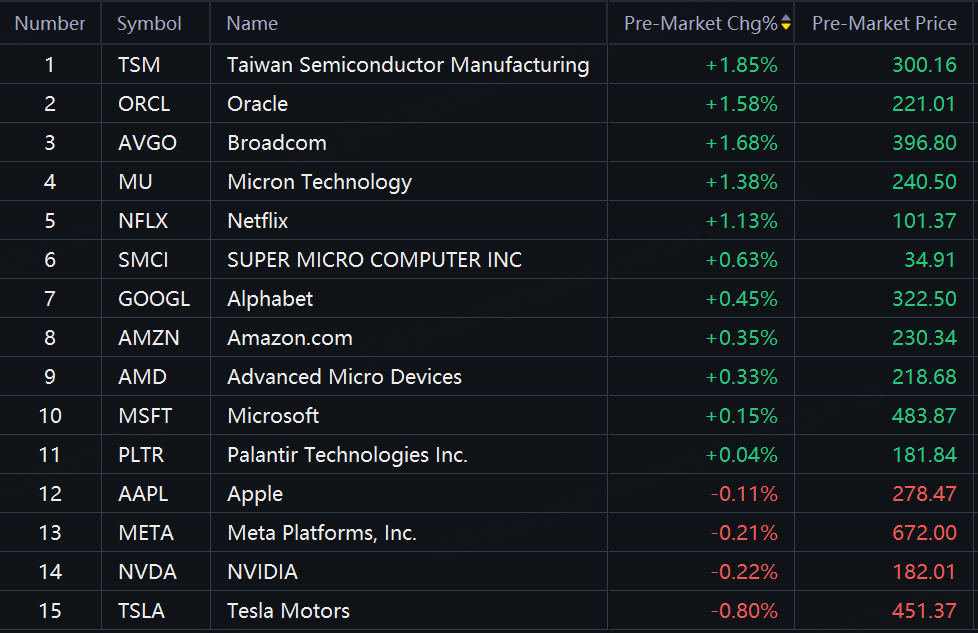The image size is (978, 633).
Task: Sort by the Number column header
Action: (50, 23)
